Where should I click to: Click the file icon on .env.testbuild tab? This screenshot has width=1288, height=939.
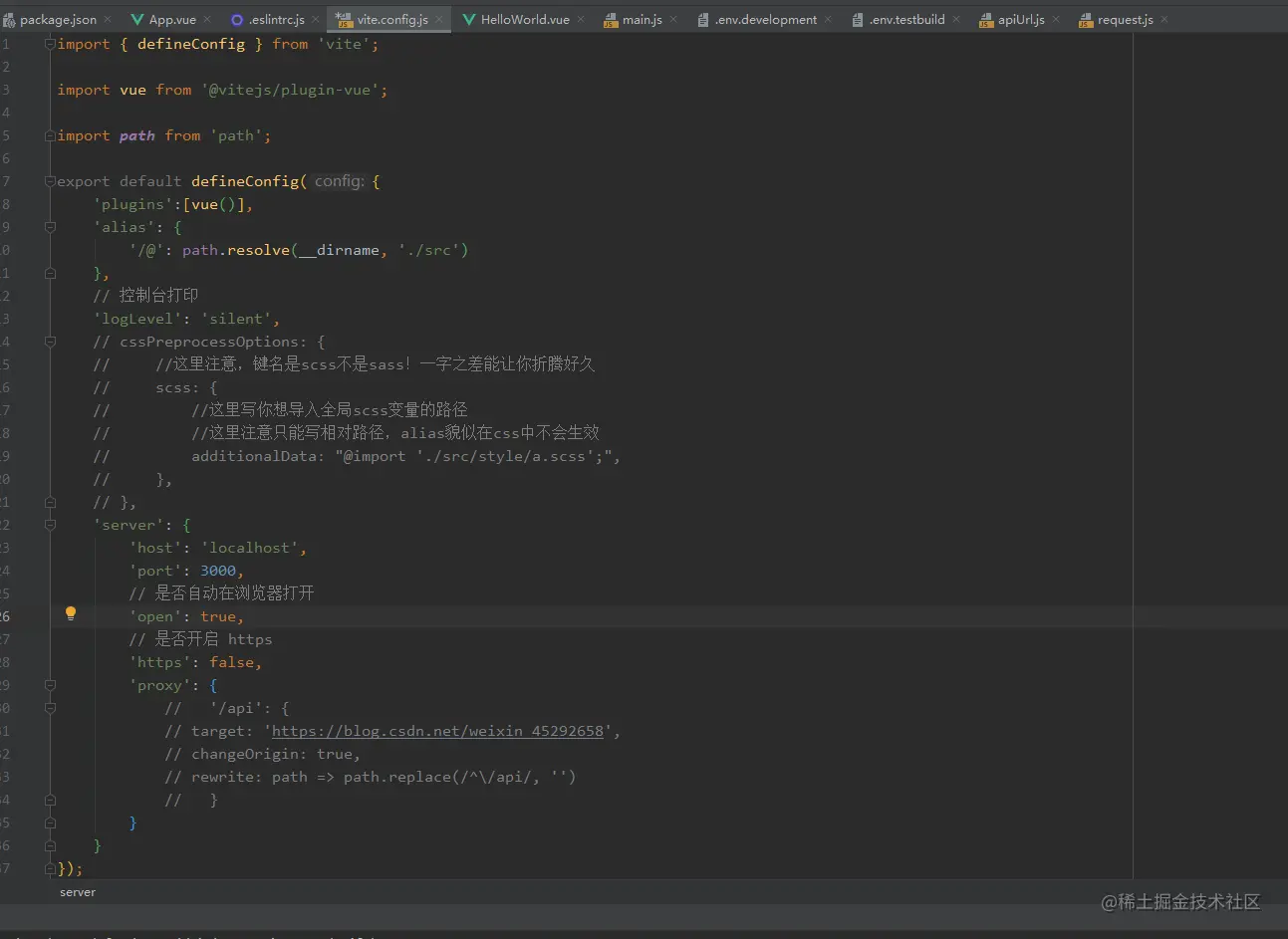point(858,20)
